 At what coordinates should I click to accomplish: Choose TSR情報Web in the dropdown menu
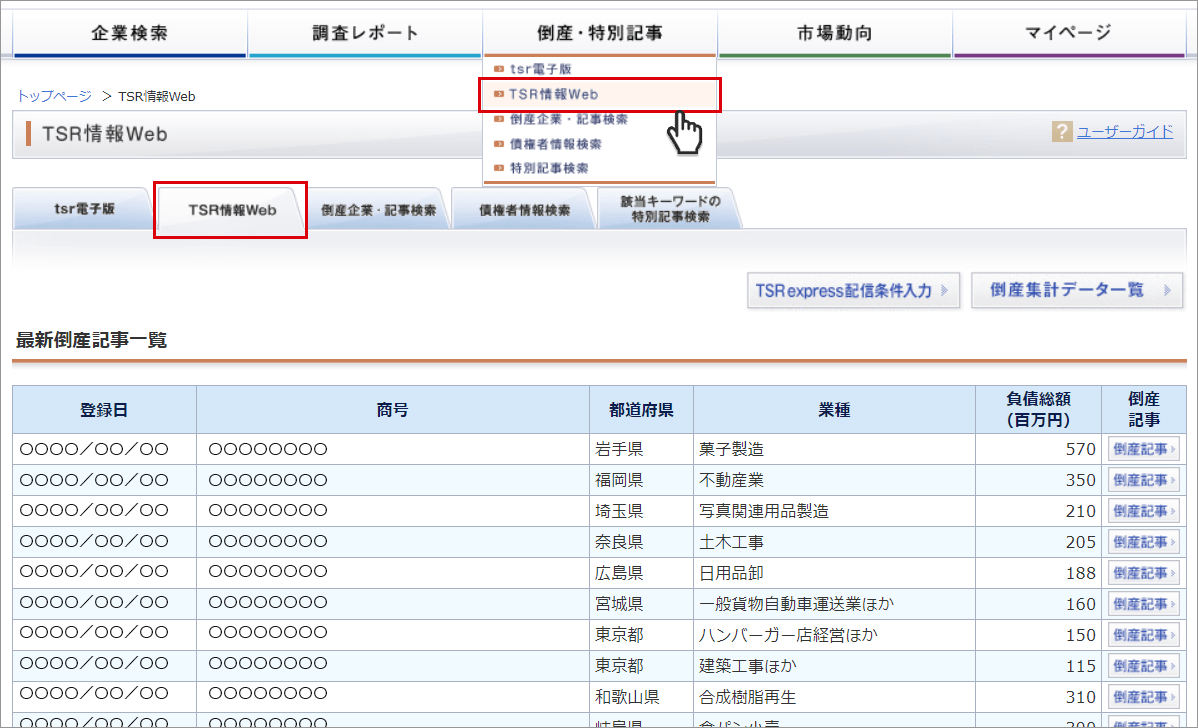(600, 95)
